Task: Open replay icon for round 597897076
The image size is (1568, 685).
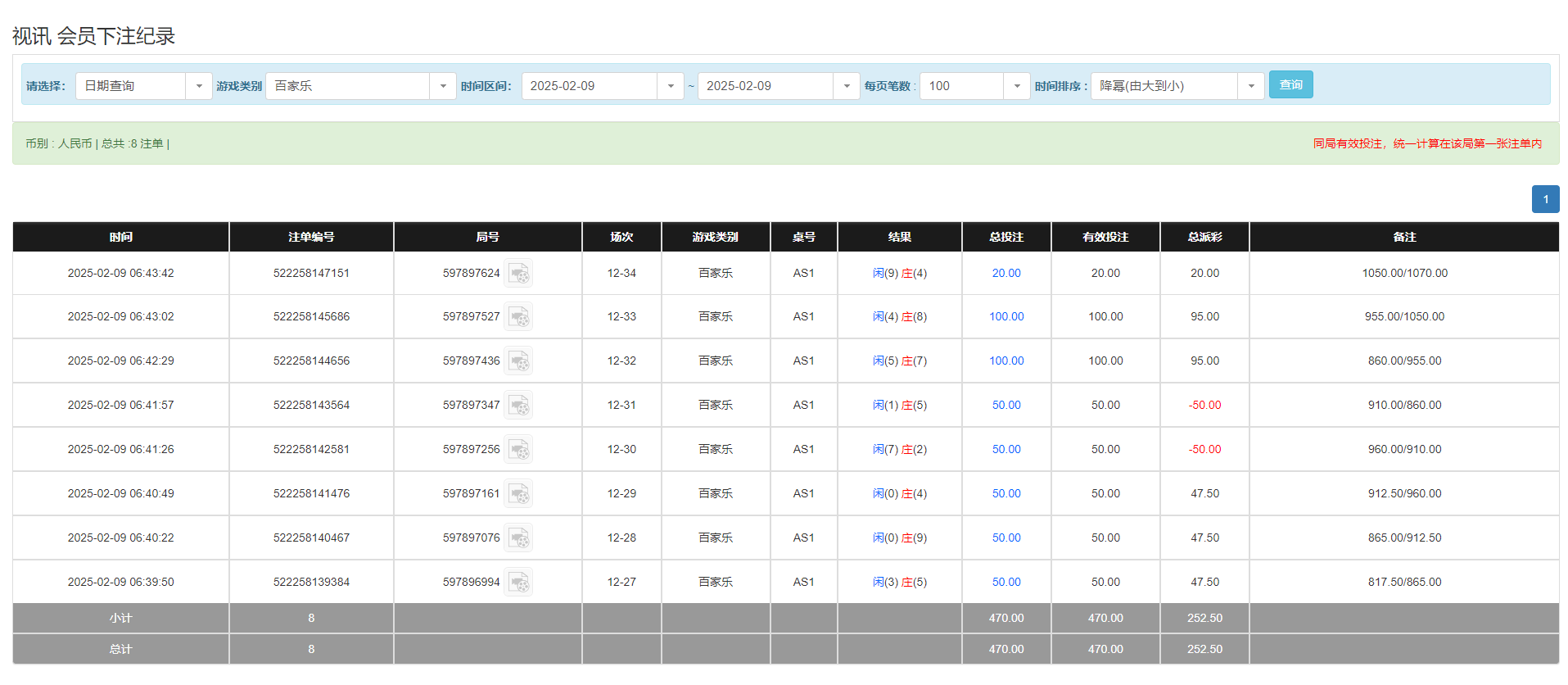Action: 517,538
